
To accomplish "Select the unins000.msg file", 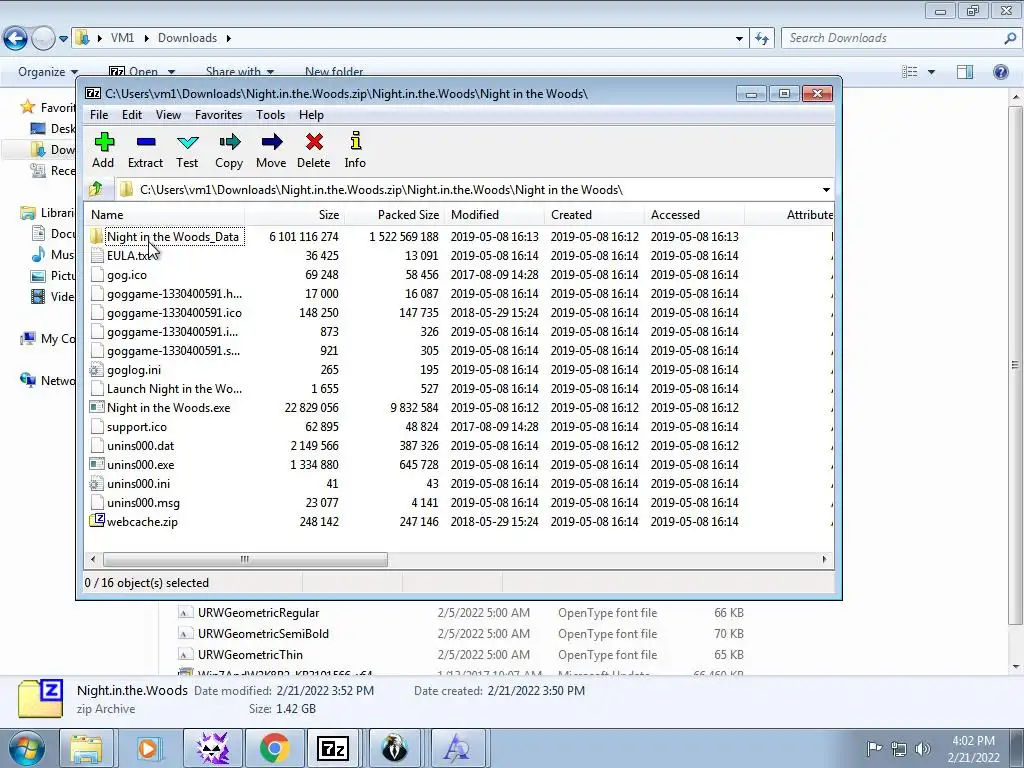I will pyautogui.click(x=143, y=503).
